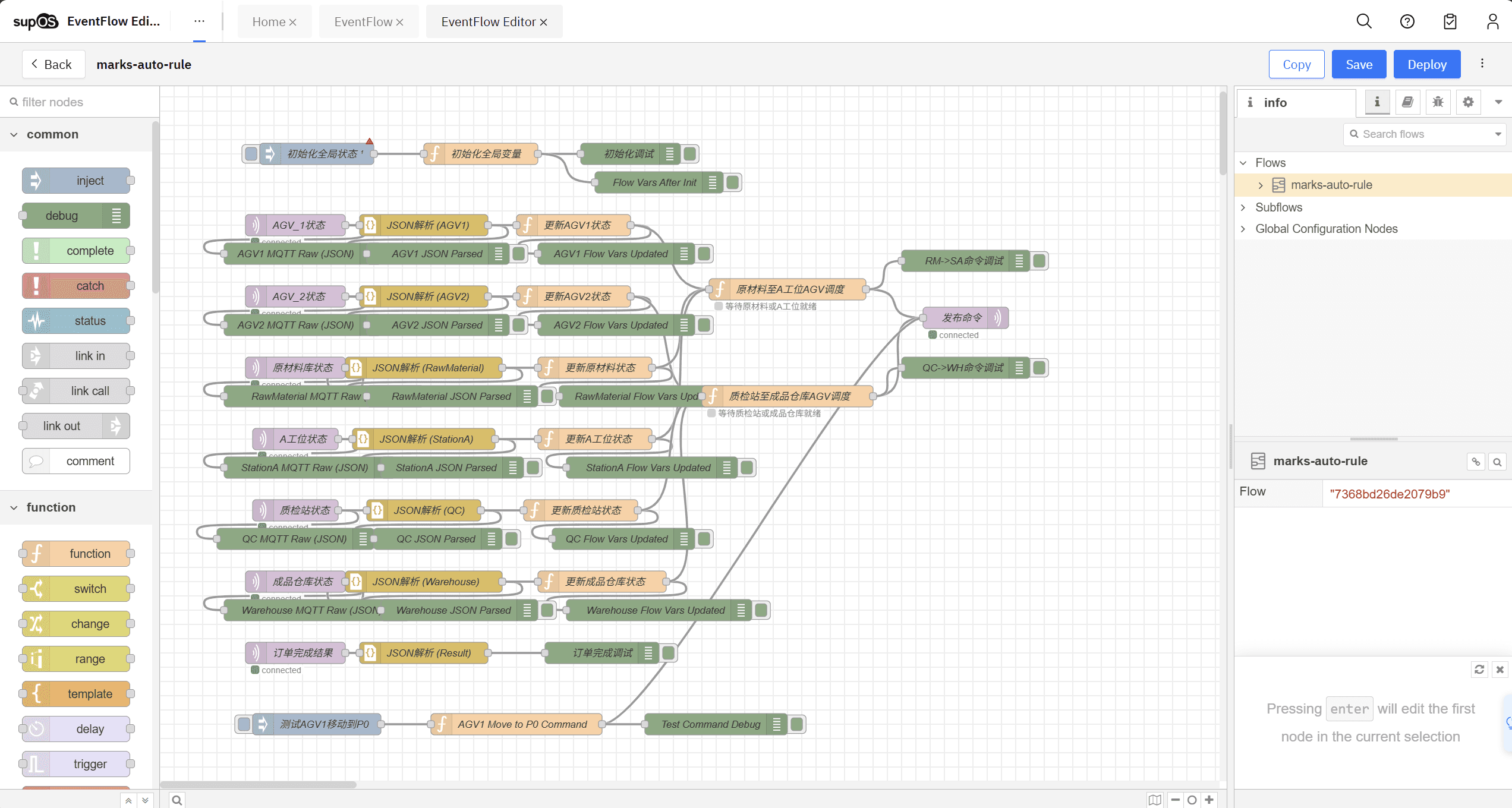Toggle RM->SA命令调试 debug output
The width and height of the screenshot is (1512, 808).
point(1039,261)
